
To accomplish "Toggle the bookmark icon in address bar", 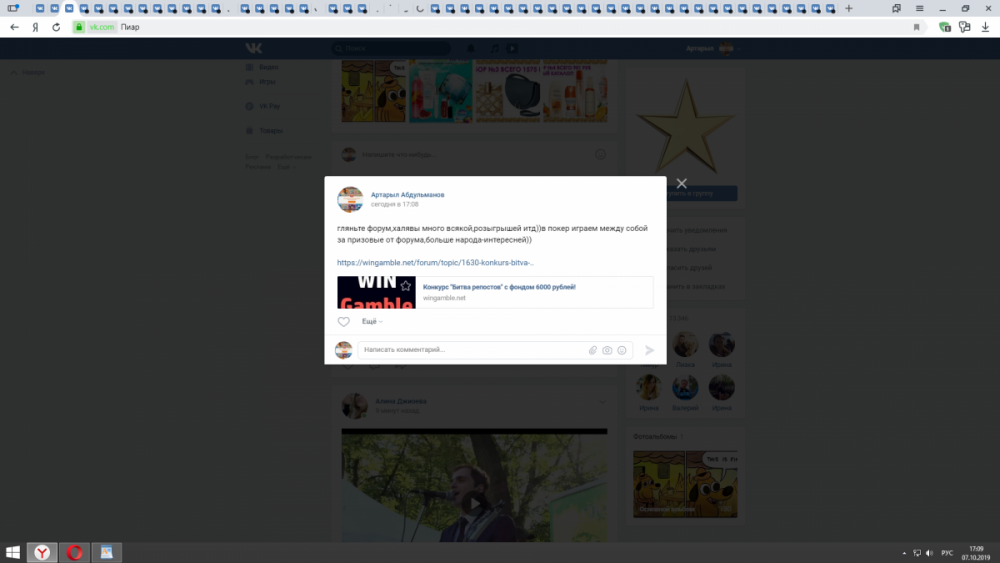I will 916,27.
